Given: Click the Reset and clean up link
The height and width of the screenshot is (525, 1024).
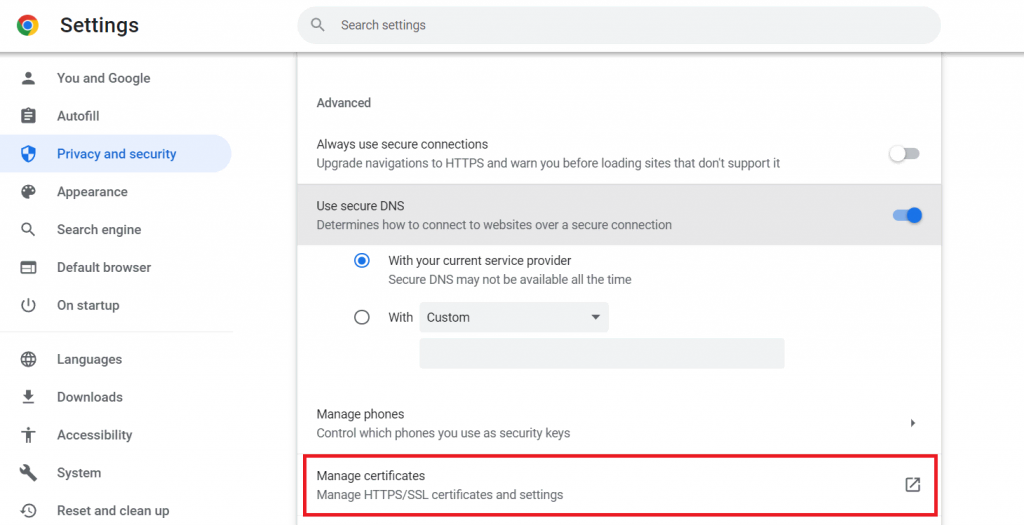Looking at the screenshot, I should (x=113, y=511).
